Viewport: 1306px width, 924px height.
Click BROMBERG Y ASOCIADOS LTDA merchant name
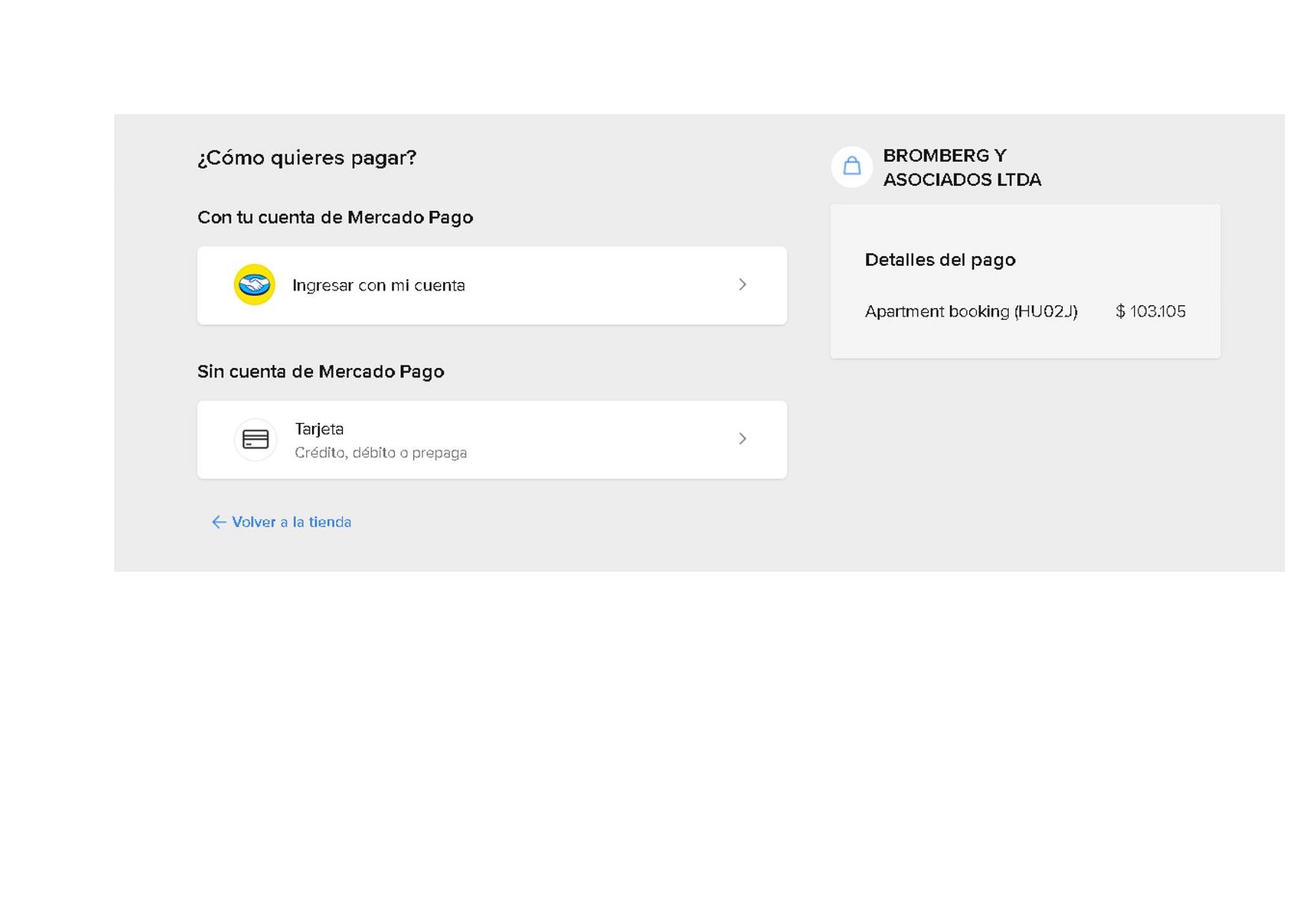click(x=961, y=167)
